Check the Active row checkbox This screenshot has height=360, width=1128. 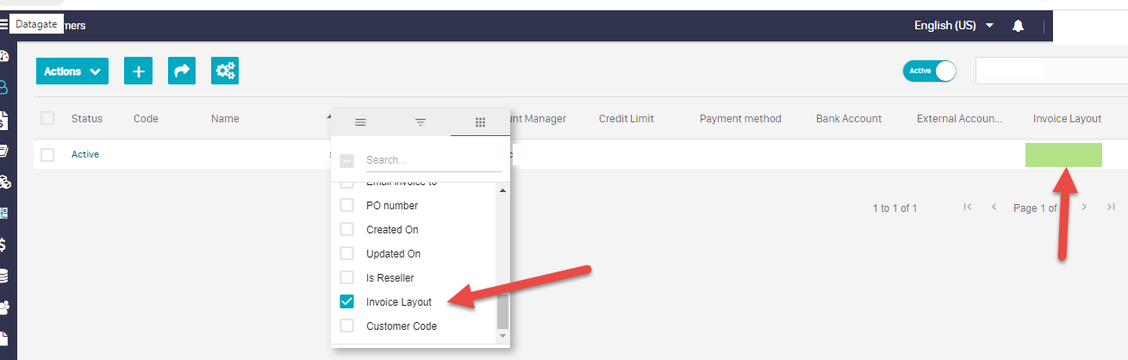point(47,155)
